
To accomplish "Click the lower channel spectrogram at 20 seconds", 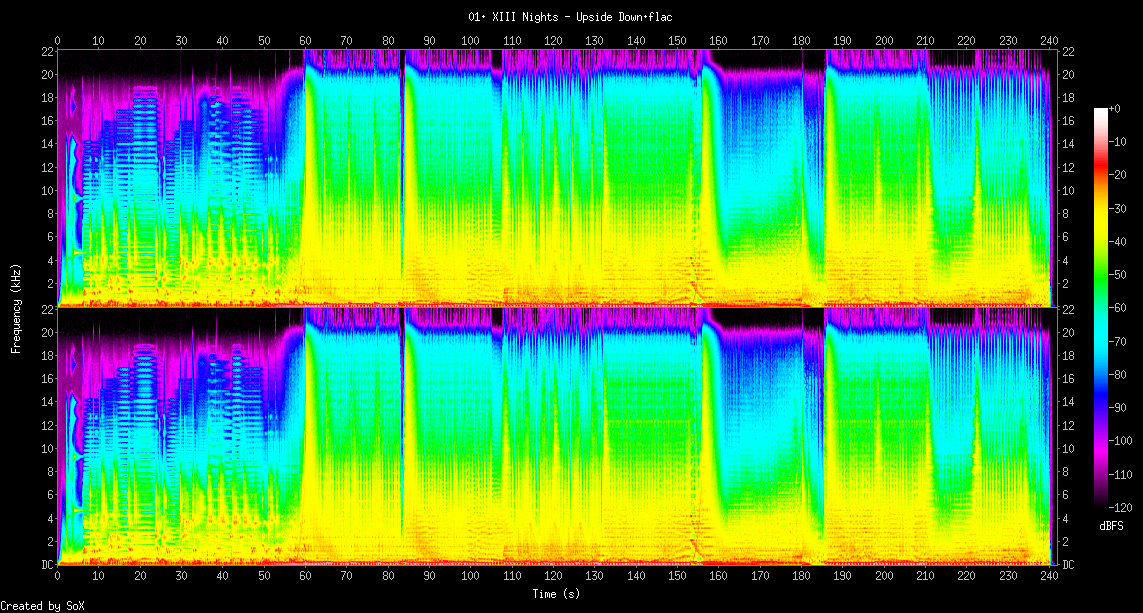I will pos(140,436).
